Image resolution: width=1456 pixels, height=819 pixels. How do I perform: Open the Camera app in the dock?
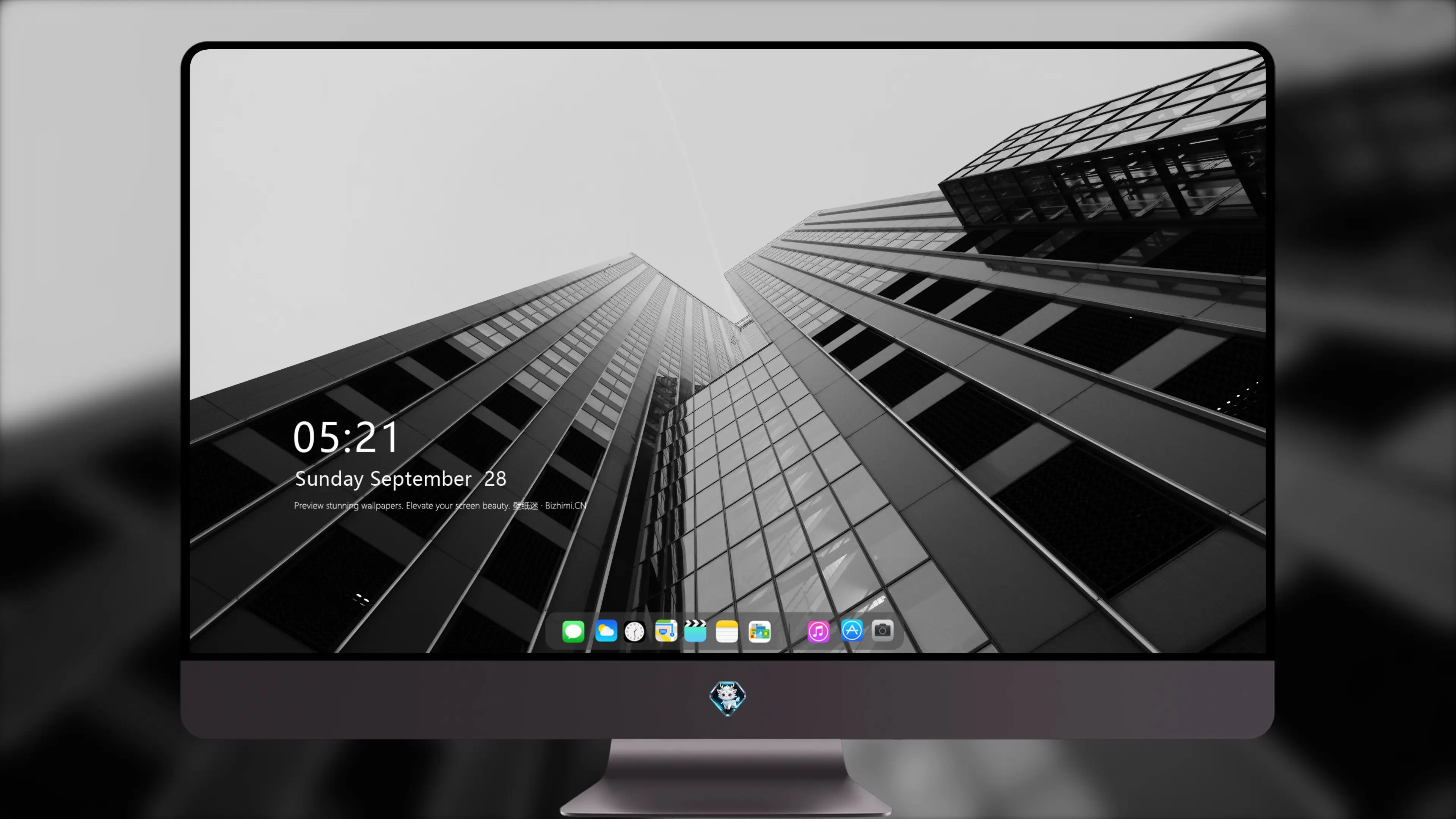click(x=882, y=630)
